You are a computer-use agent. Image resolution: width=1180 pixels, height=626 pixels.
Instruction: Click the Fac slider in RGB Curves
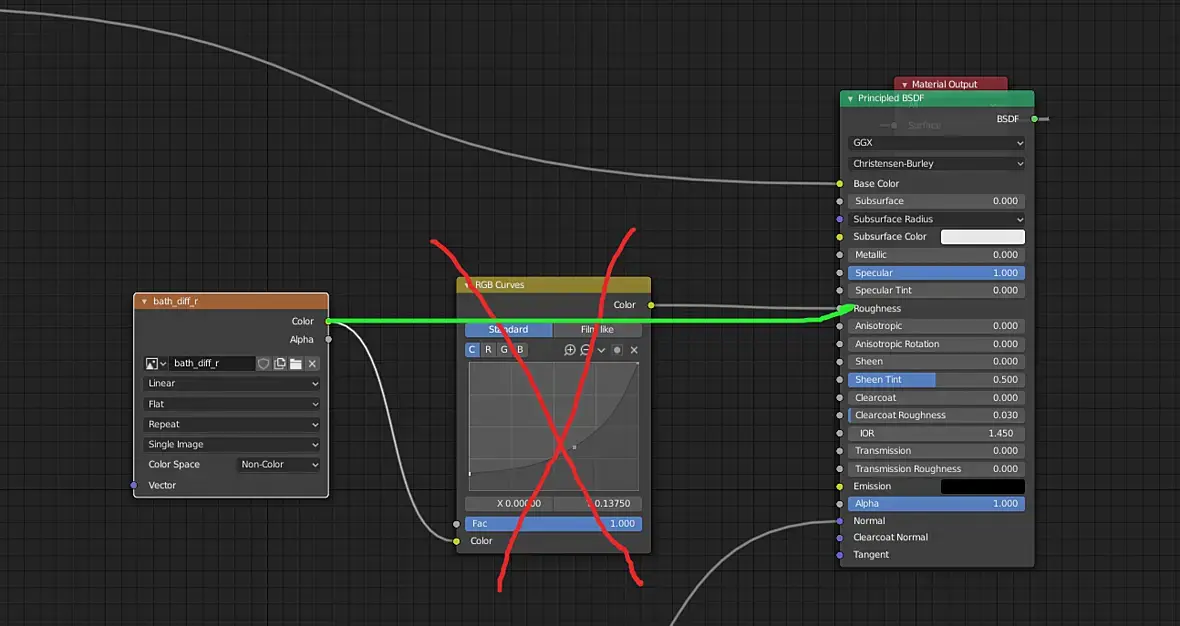(x=553, y=524)
